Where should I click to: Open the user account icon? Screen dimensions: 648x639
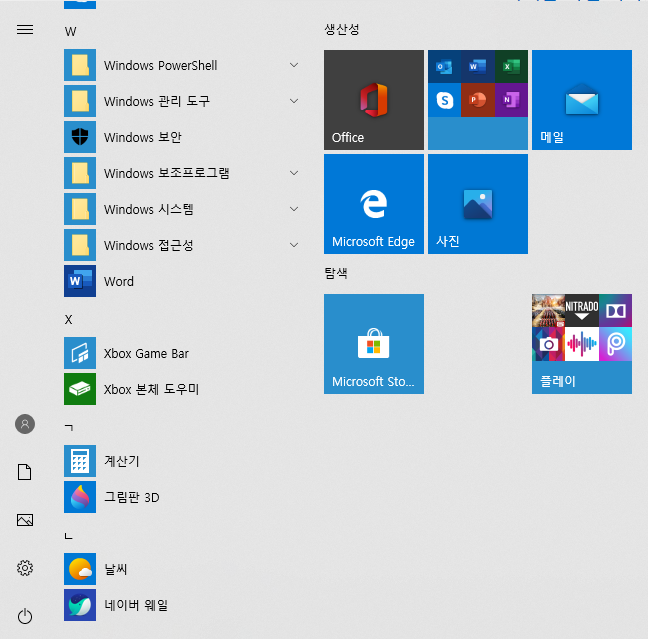[x=25, y=424]
